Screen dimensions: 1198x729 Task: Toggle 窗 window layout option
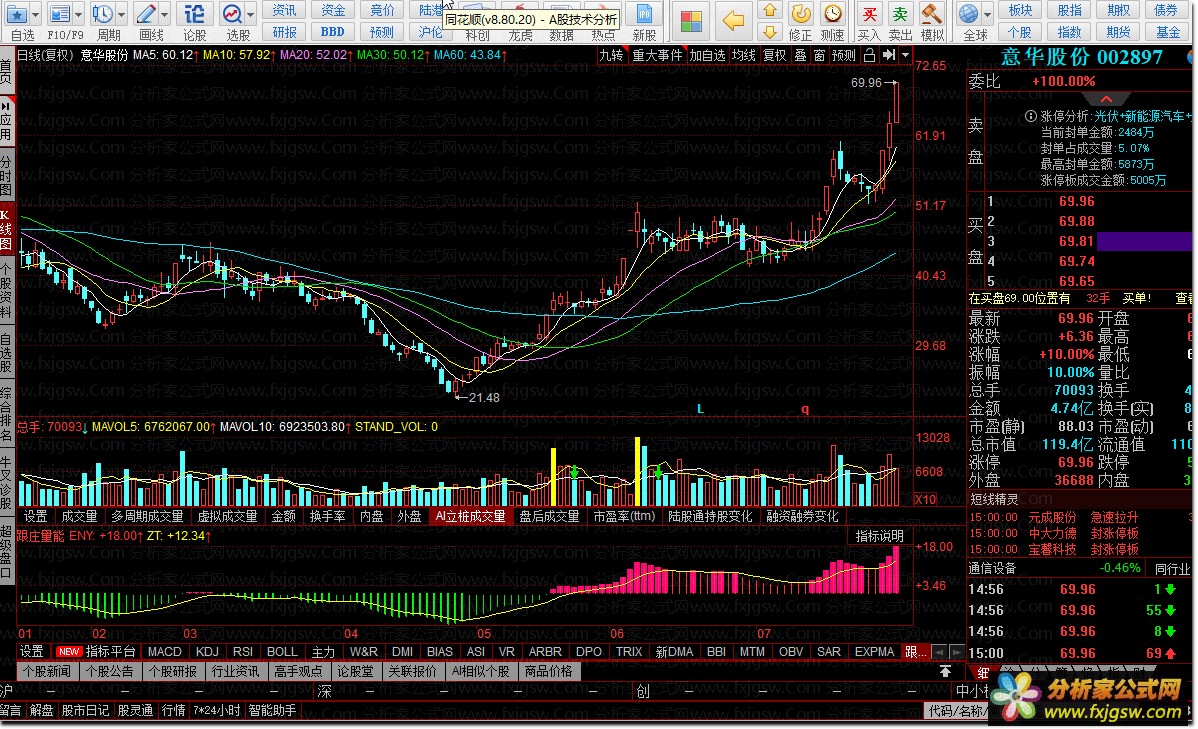click(819, 55)
